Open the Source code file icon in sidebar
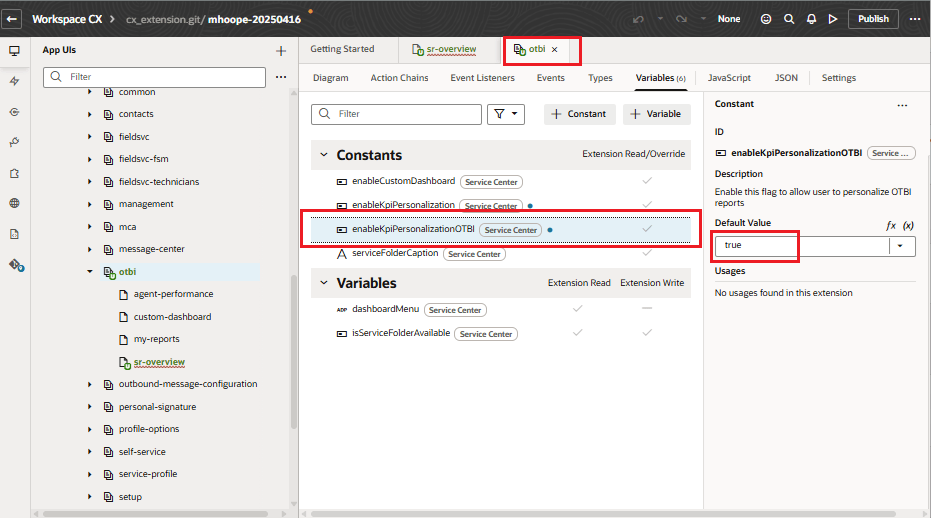Screen dimensions: 932x518 pyautogui.click(x=14, y=234)
